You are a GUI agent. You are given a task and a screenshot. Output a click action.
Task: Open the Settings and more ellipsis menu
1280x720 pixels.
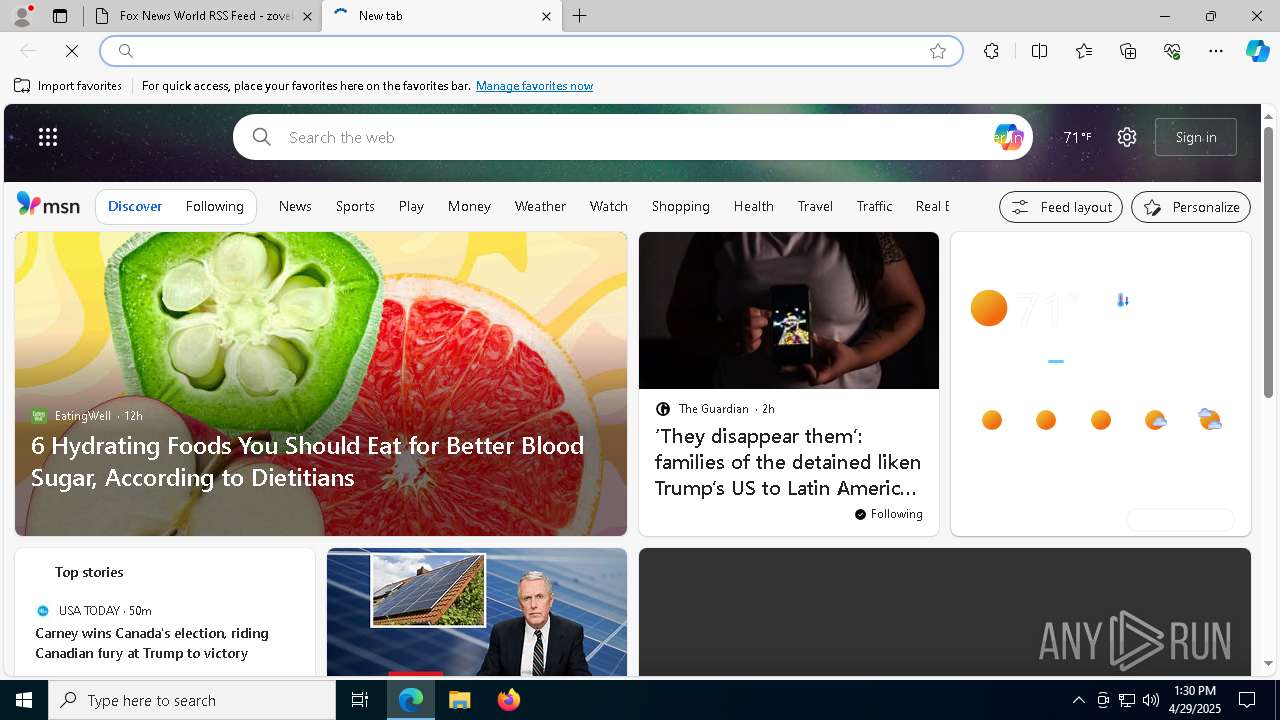1216,51
